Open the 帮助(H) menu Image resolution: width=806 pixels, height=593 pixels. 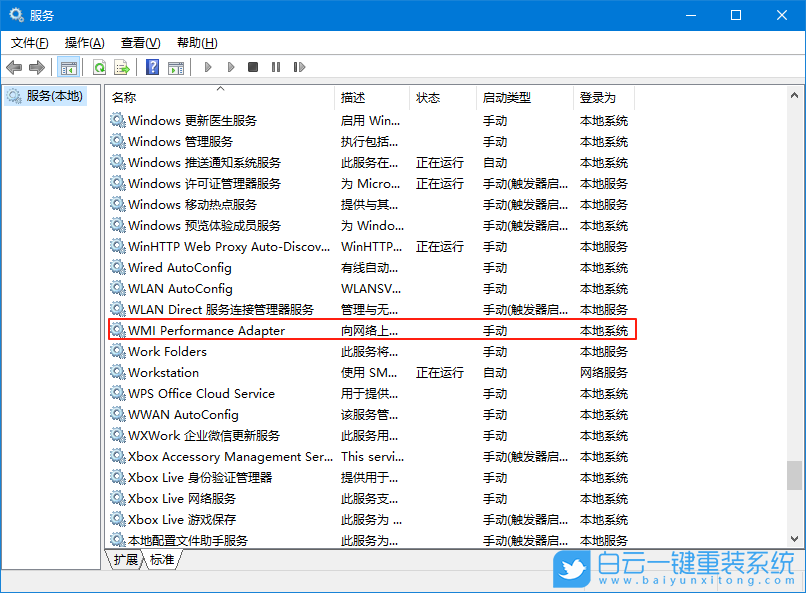(196, 43)
